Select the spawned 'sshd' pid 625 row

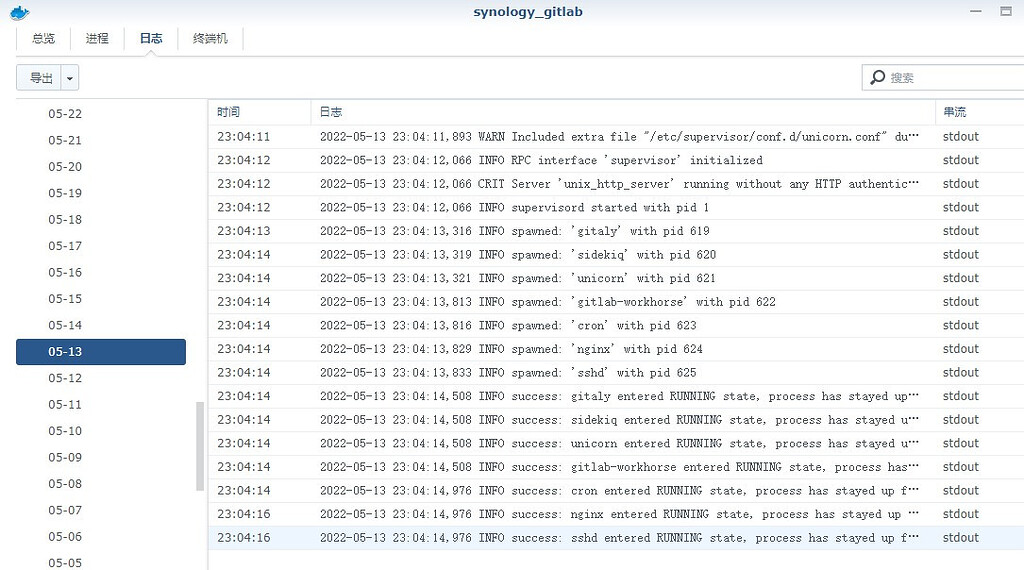[x=616, y=372]
